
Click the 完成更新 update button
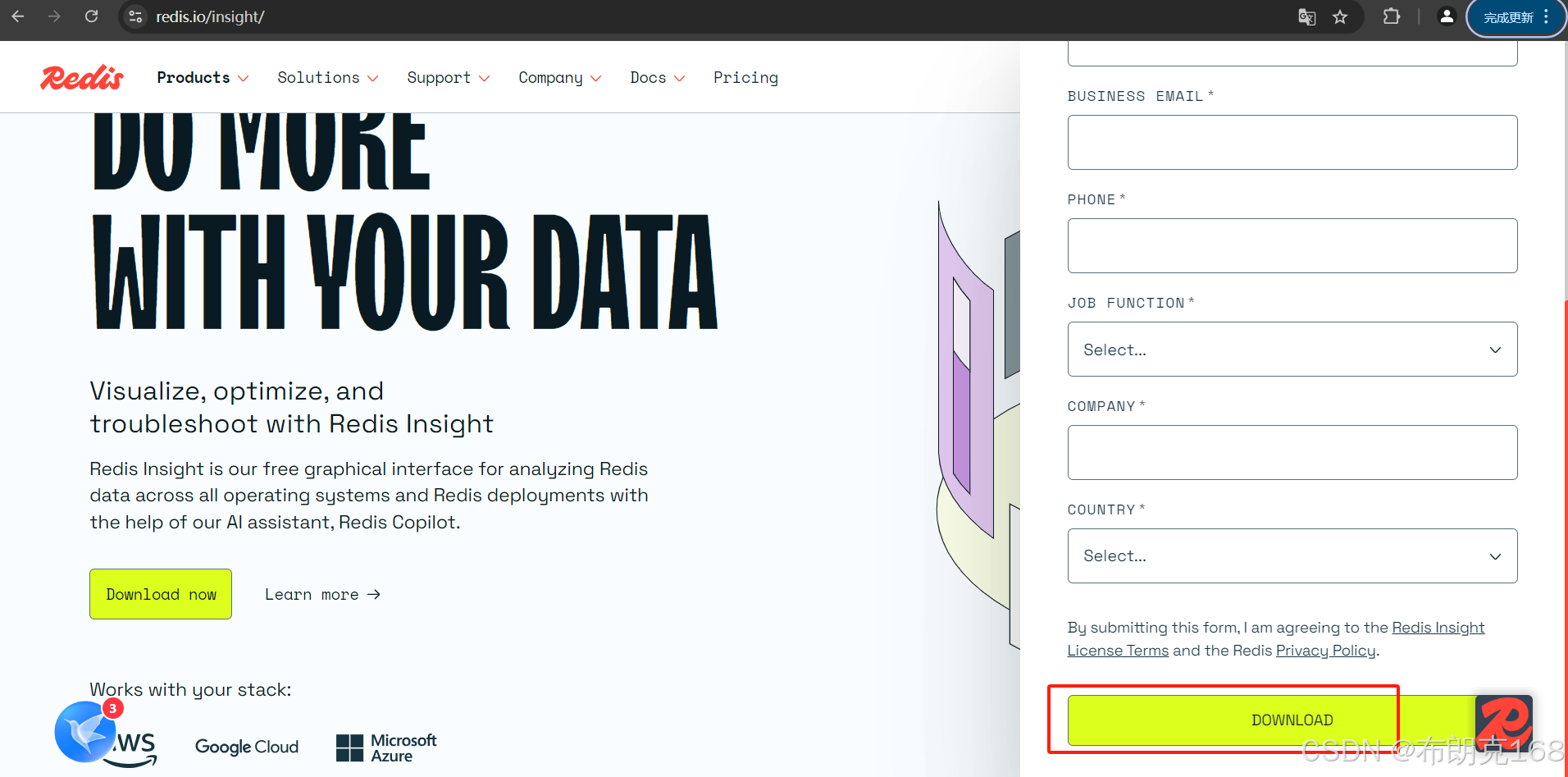pyautogui.click(x=1516, y=17)
